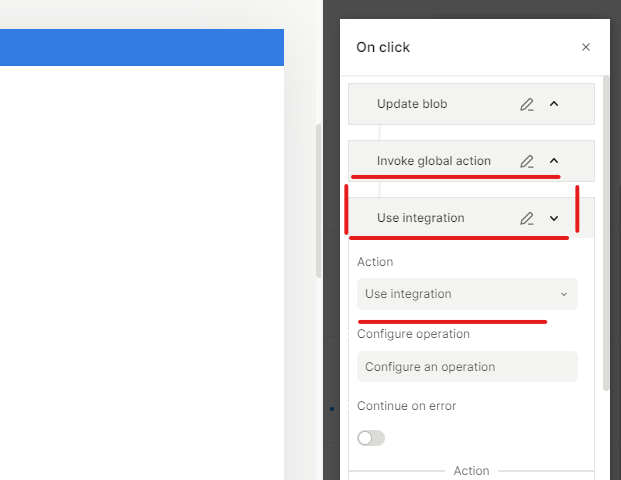
Task: Open the Action dropdown showing Use integration
Action: 467,294
